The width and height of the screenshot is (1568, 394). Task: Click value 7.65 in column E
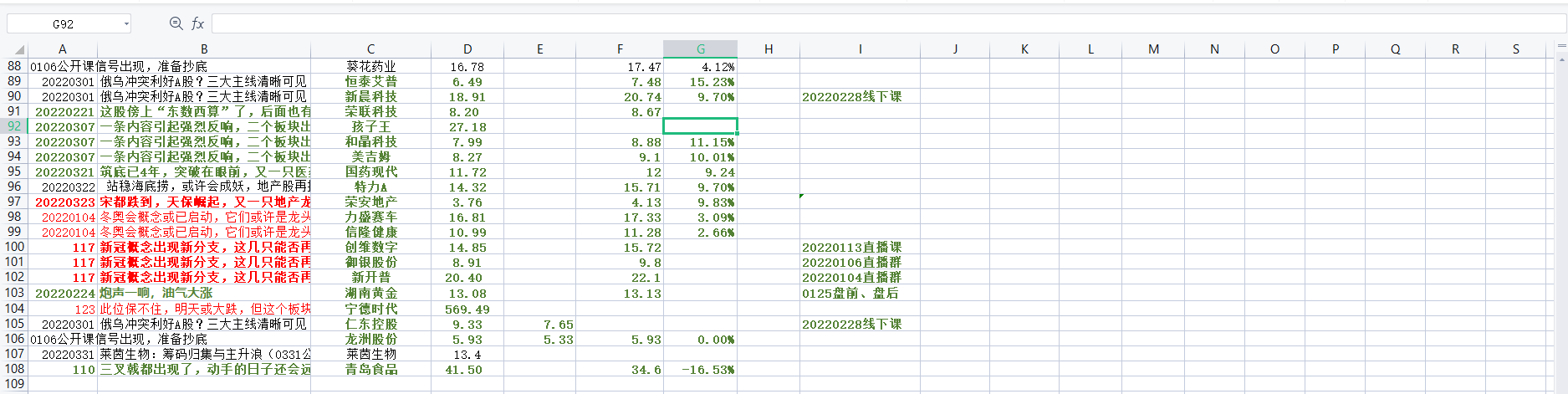click(x=539, y=324)
